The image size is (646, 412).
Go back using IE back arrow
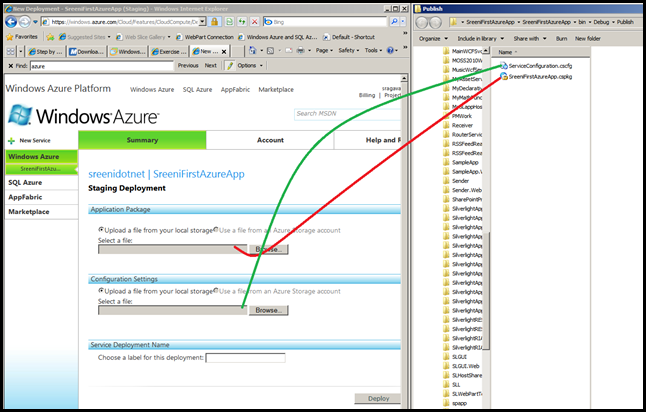pos(12,22)
